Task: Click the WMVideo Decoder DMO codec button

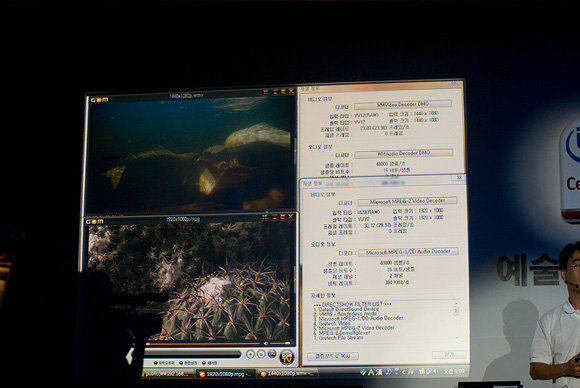Action: tap(403, 105)
